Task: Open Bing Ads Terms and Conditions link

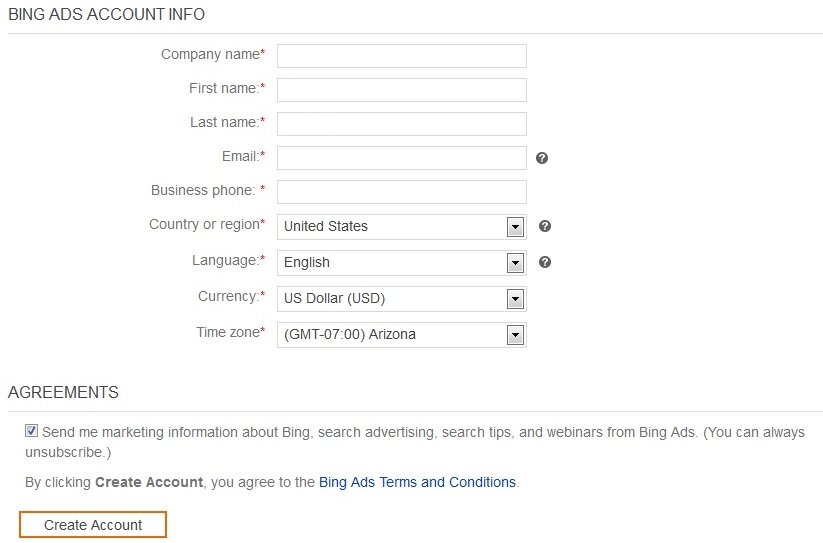Action: [x=417, y=482]
